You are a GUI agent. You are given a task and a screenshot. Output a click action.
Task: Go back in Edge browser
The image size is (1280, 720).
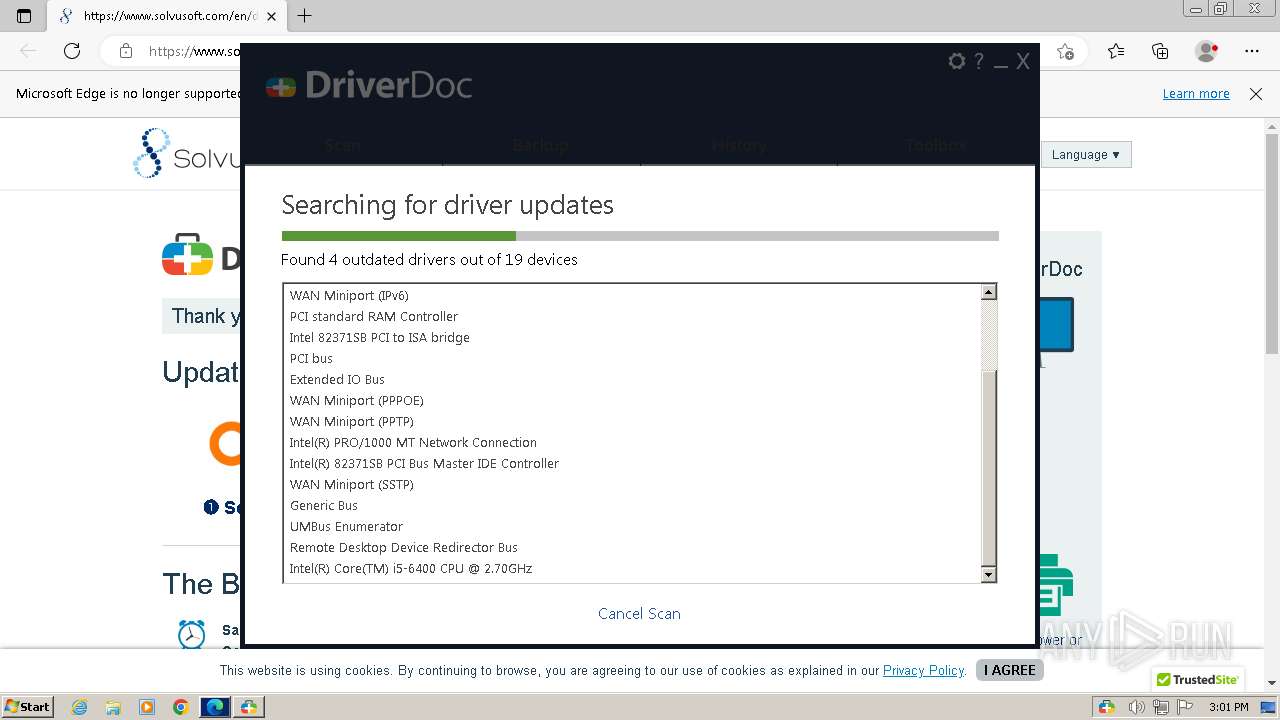pyautogui.click(x=28, y=51)
